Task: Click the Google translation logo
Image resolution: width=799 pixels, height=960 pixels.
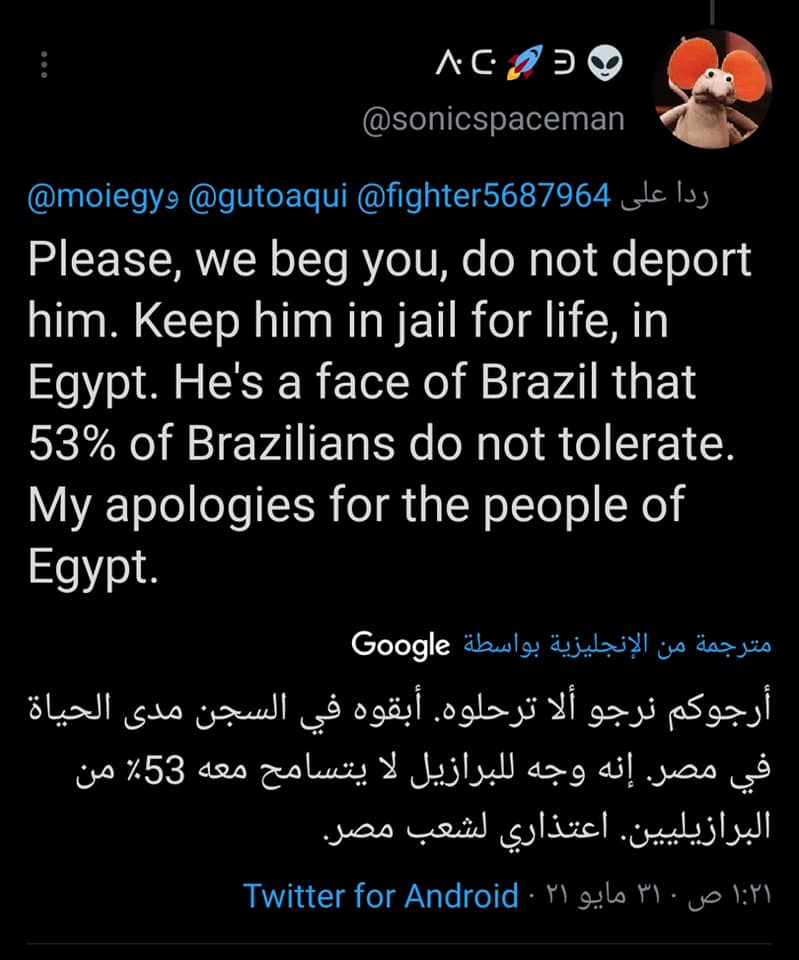Action: [400, 645]
